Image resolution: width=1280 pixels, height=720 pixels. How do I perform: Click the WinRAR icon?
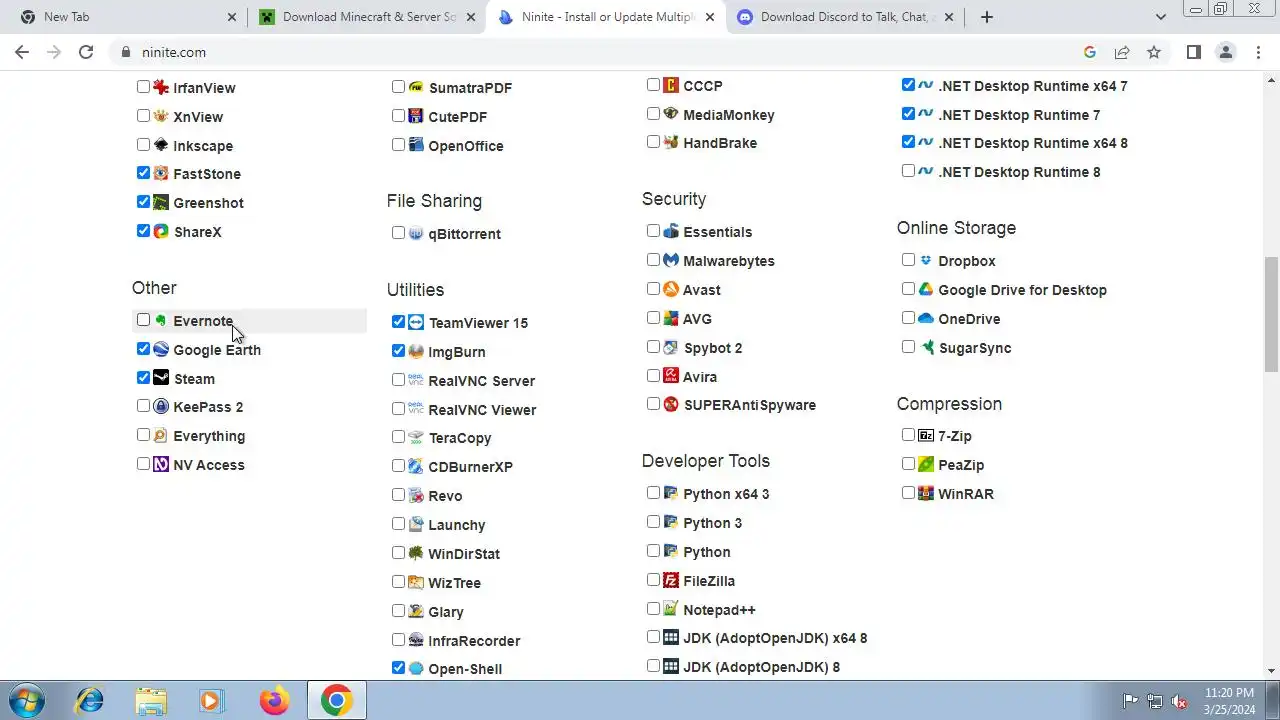pyautogui.click(x=926, y=493)
